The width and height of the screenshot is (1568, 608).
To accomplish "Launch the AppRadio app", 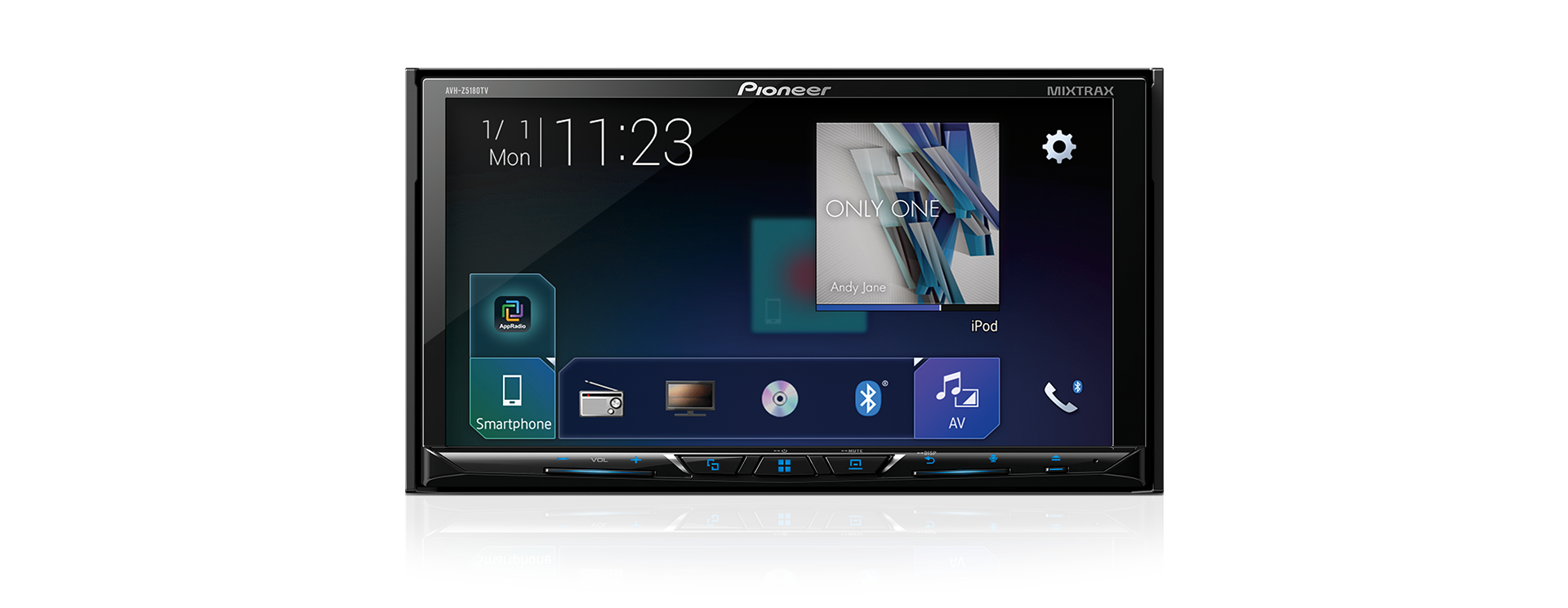I will click(513, 314).
